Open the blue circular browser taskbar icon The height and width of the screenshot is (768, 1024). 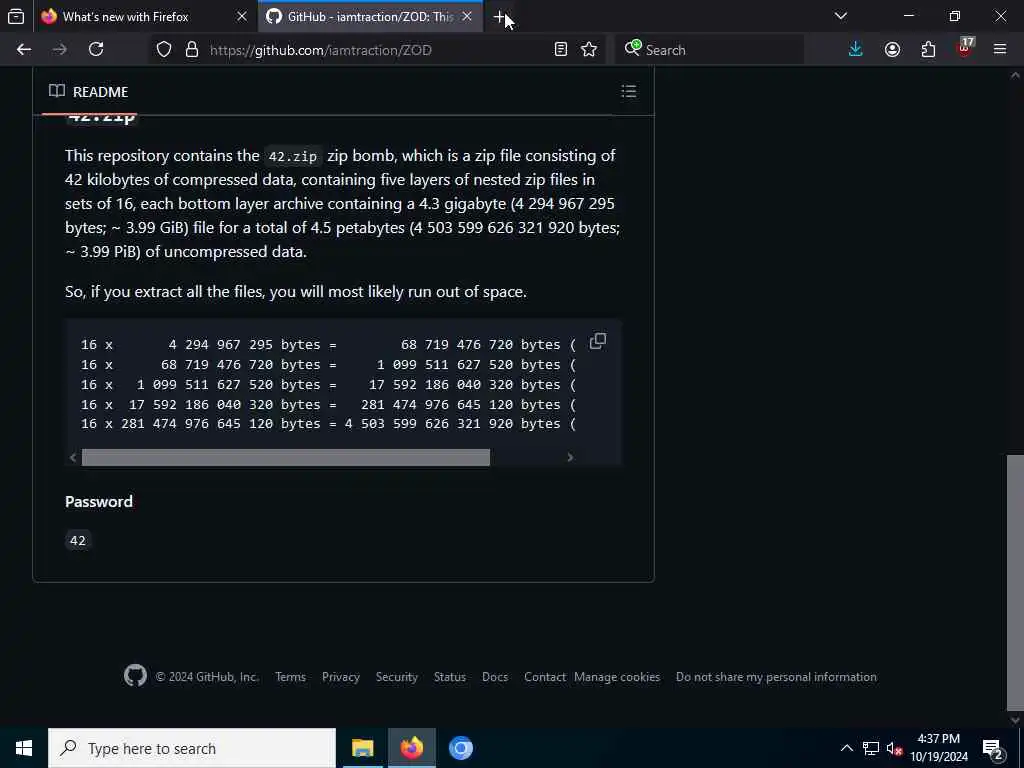click(460, 748)
